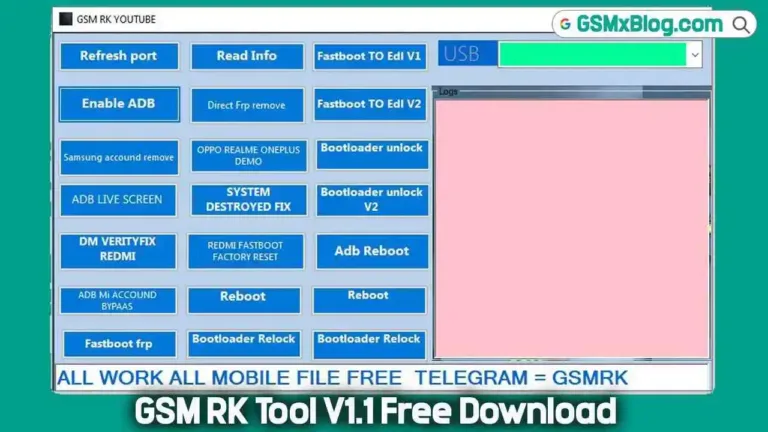Click the Fastboot frp button

119,344
